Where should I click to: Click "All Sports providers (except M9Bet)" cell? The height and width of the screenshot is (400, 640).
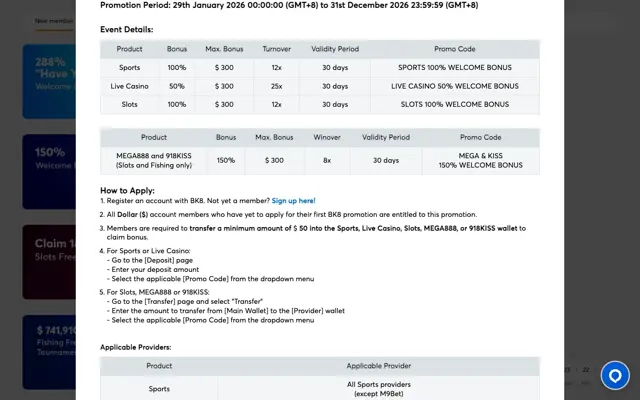pos(379,389)
